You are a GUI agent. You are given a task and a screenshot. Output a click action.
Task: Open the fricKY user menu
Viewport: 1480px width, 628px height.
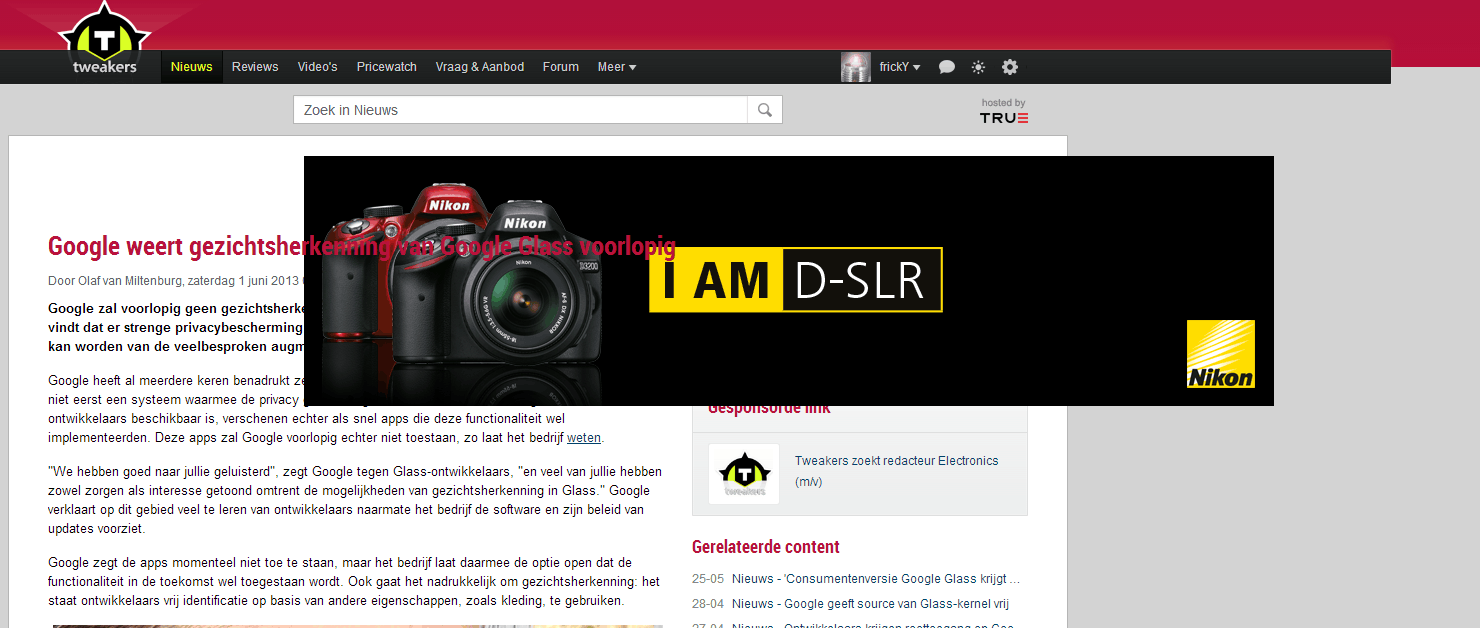[x=899, y=67]
